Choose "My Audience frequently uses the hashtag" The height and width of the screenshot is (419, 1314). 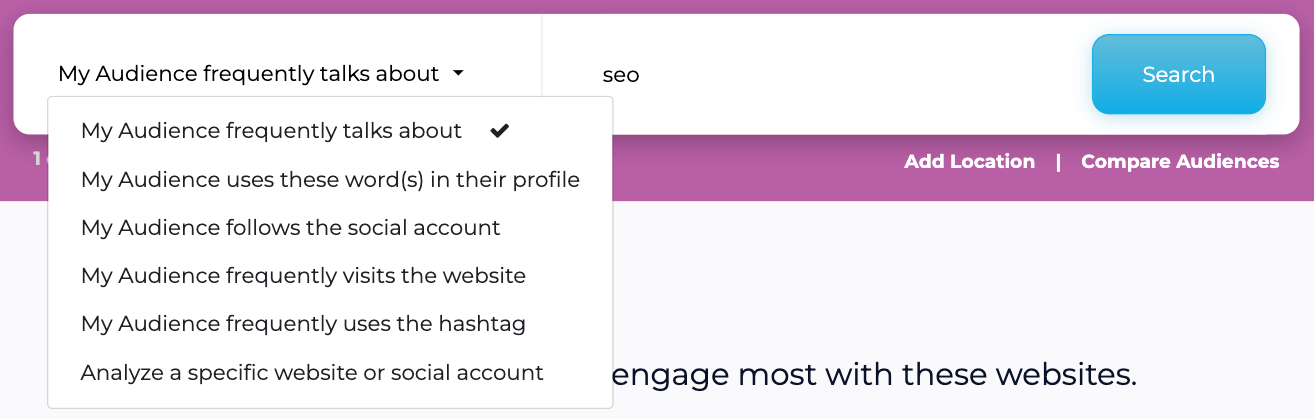click(303, 324)
